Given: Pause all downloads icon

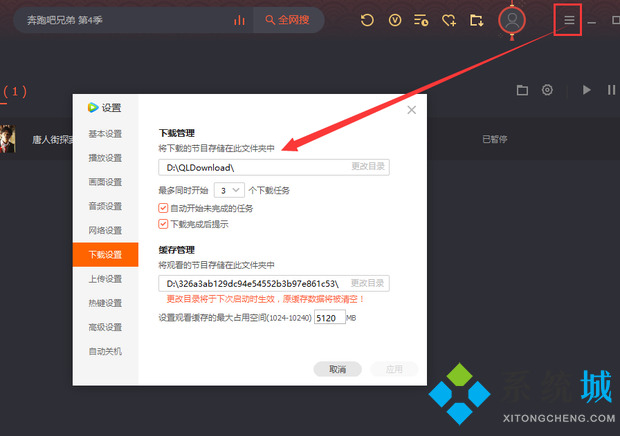Looking at the screenshot, I should [611, 90].
